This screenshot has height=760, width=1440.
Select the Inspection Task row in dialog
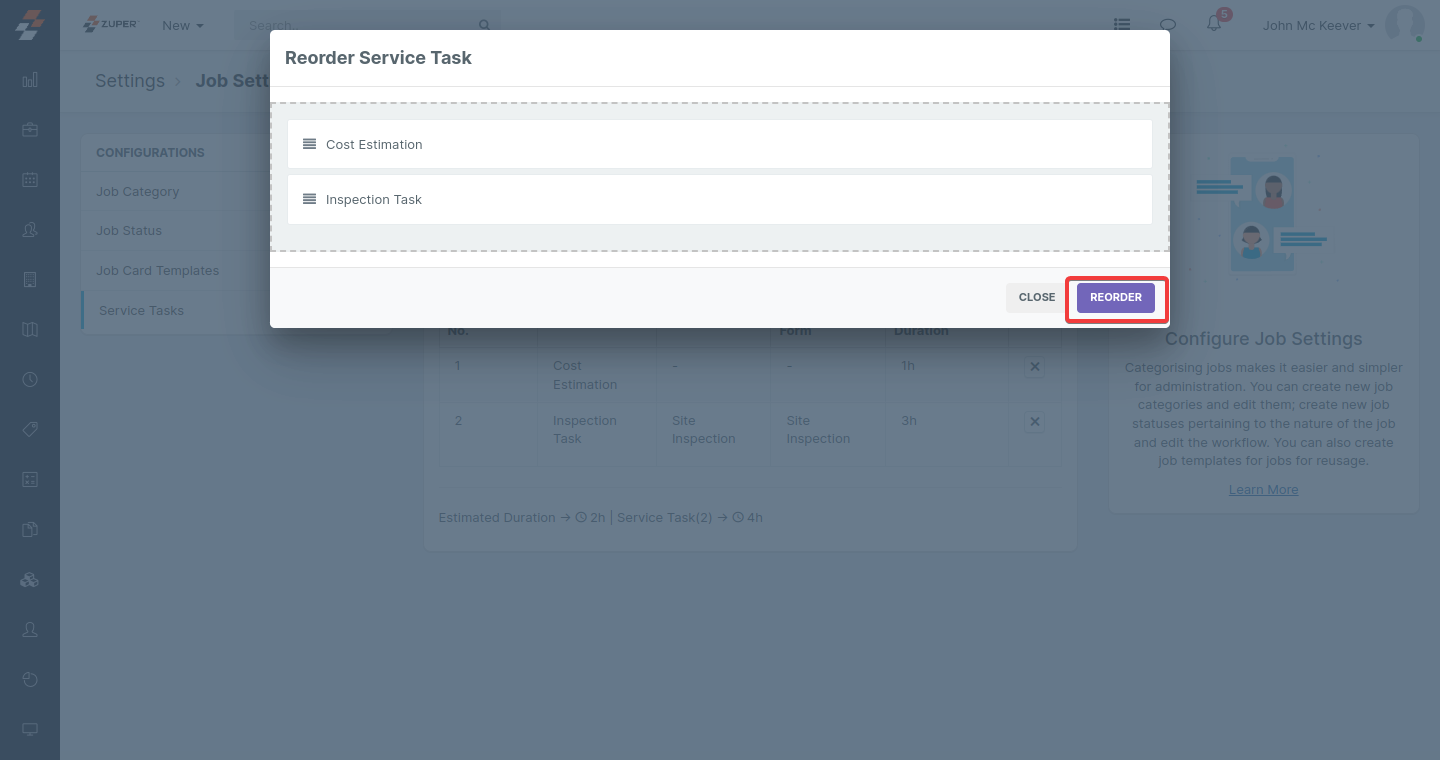tap(720, 199)
